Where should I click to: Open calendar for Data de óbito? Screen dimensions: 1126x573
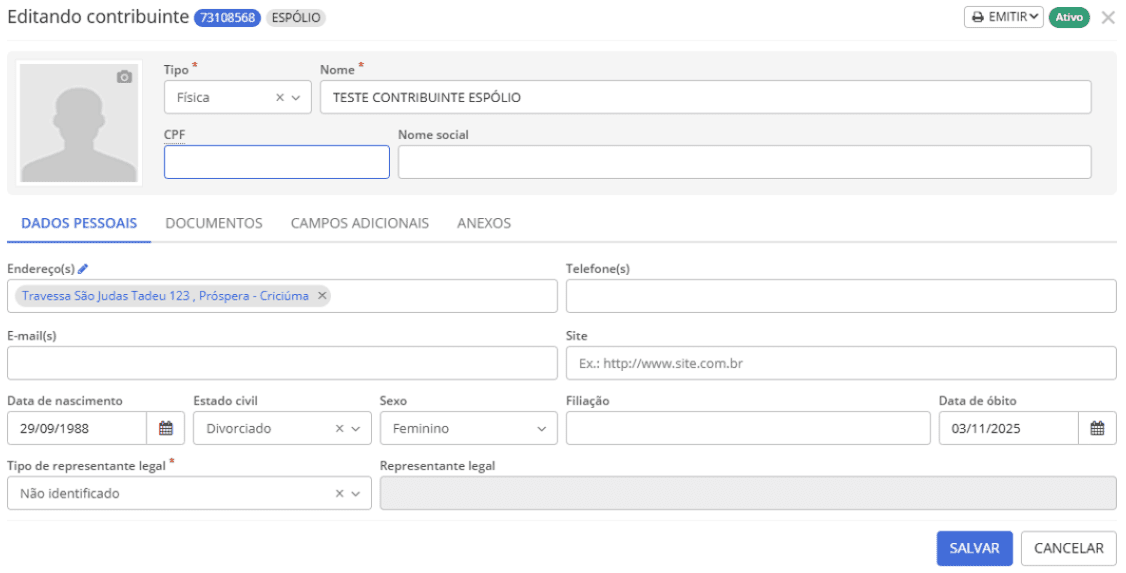tap(1097, 428)
